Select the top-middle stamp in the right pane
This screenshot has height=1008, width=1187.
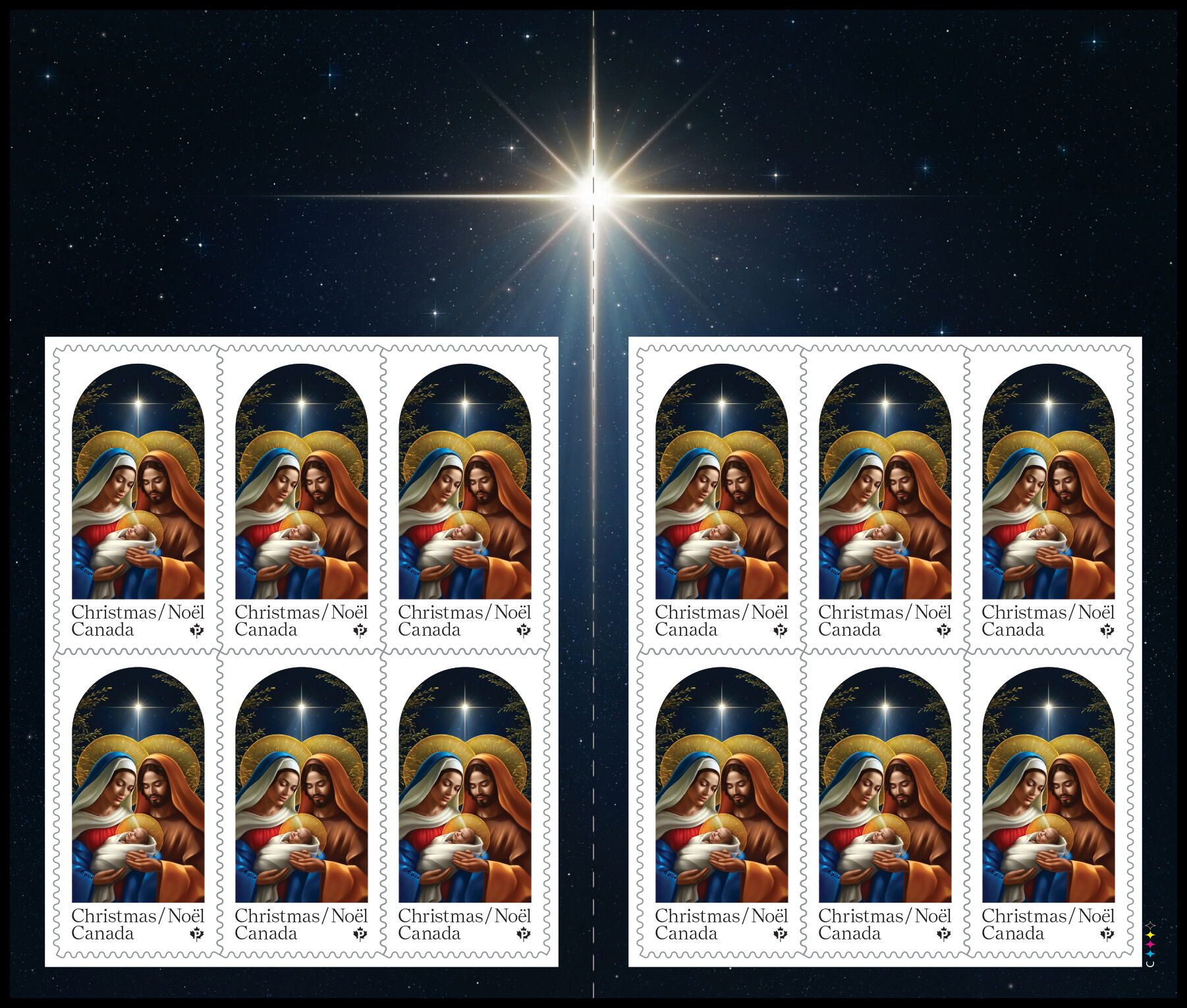[x=885, y=499]
